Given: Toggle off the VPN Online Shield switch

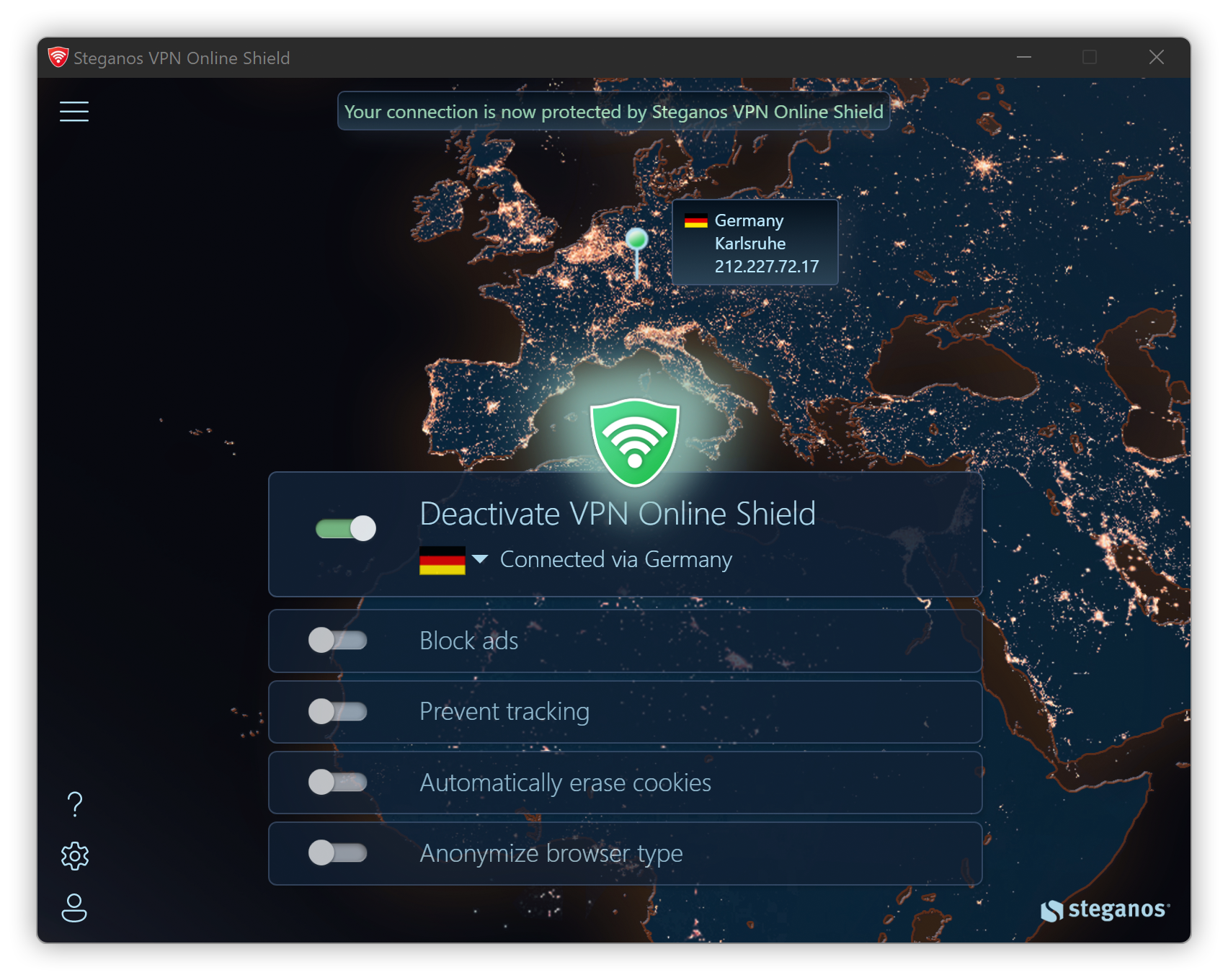Looking at the screenshot, I should [x=346, y=528].
